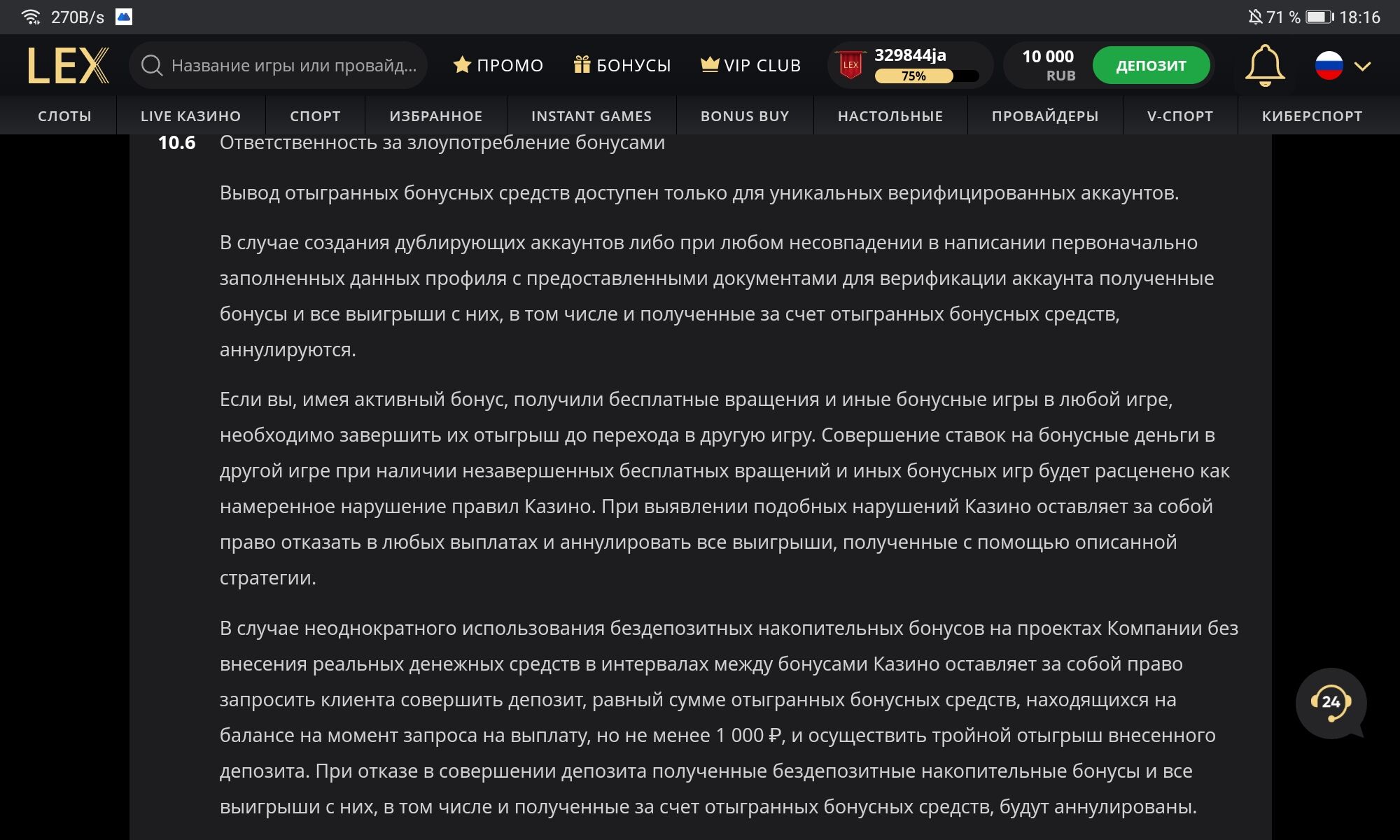1400x840 pixels.
Task: Click the crown VIP CLUB icon
Action: 710,64
